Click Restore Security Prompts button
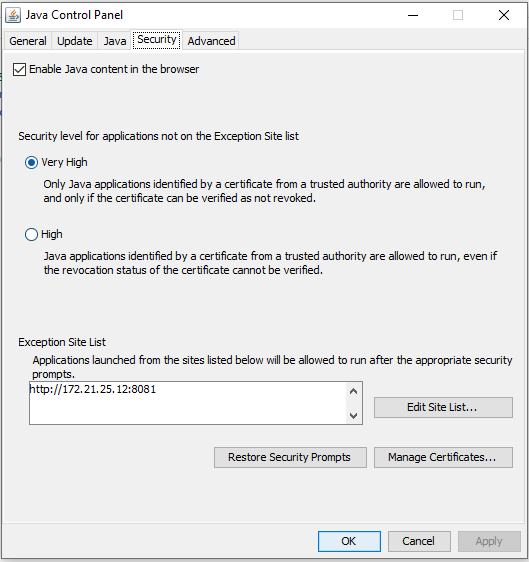 click(x=290, y=457)
